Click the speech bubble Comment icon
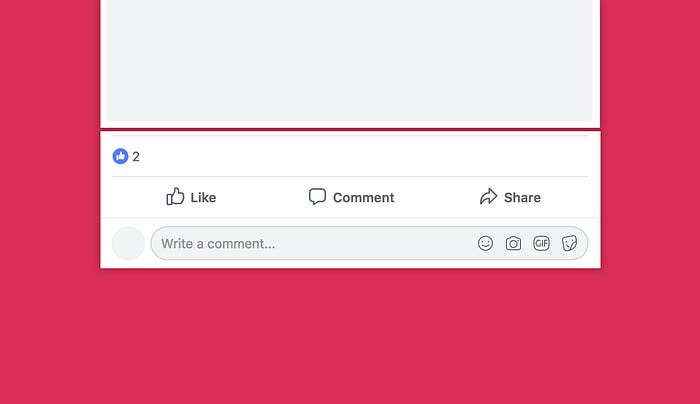700x404 pixels. [x=317, y=196]
